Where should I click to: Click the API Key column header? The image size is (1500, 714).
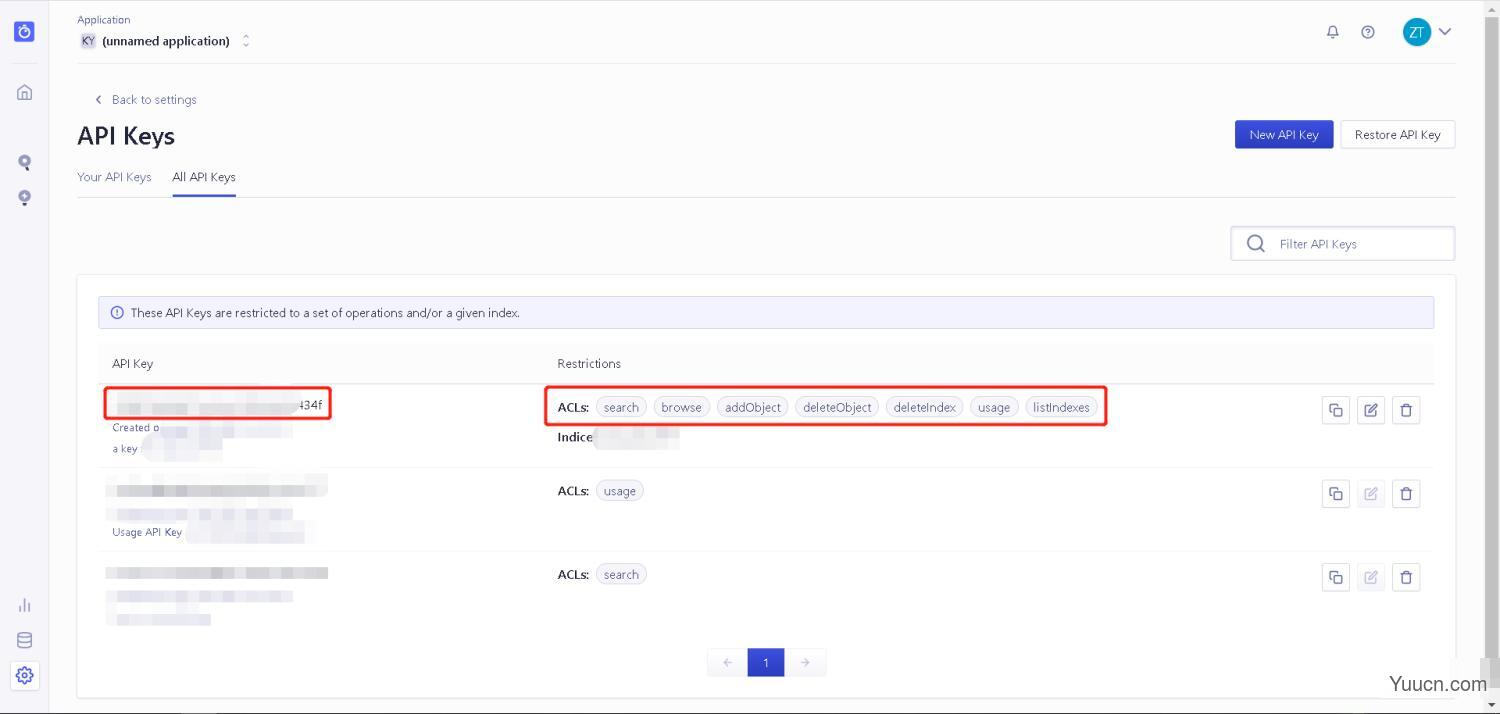tap(132, 364)
